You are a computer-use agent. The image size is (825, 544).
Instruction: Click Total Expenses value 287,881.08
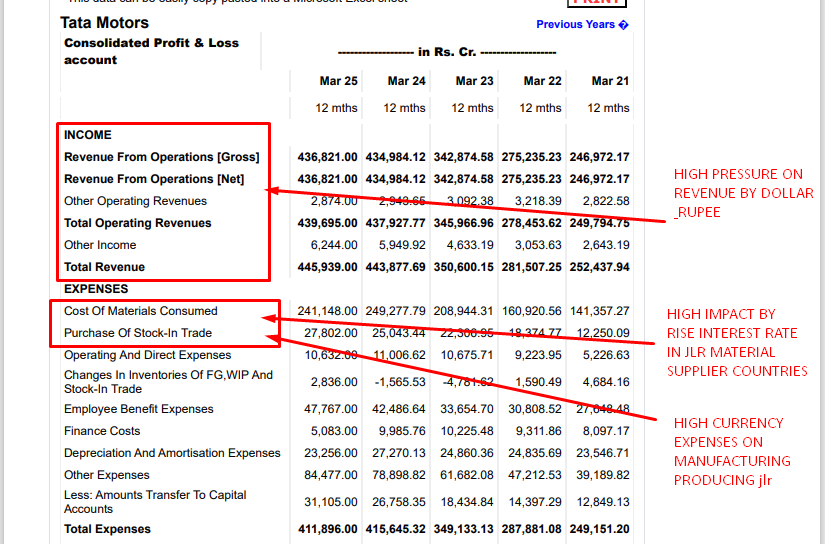531,529
